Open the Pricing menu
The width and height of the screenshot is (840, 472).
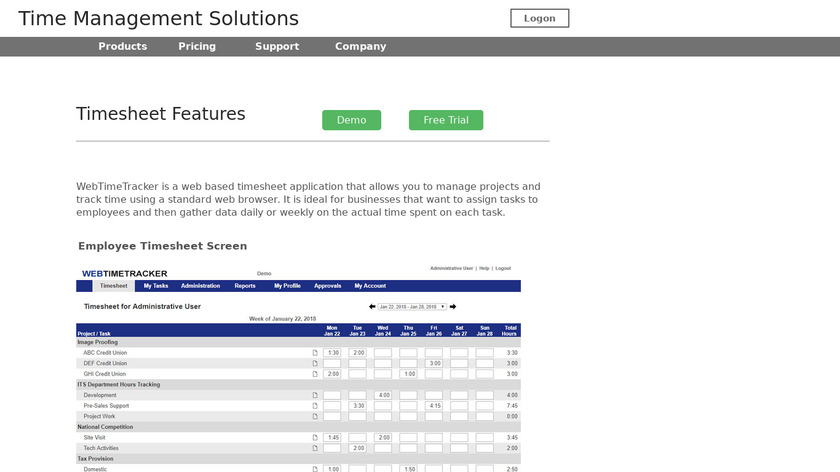(x=197, y=47)
